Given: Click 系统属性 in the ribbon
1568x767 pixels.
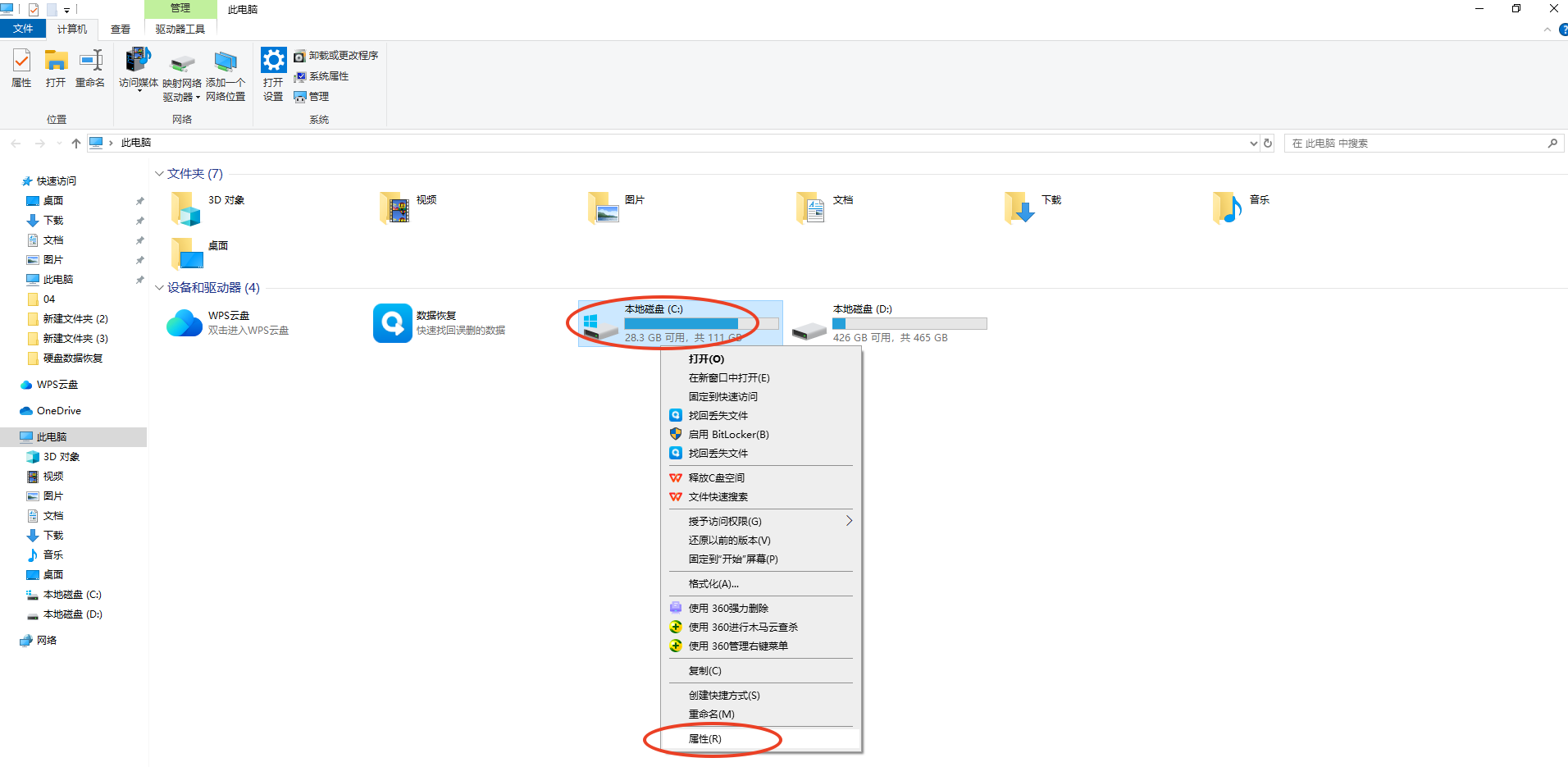Looking at the screenshot, I should [x=328, y=76].
